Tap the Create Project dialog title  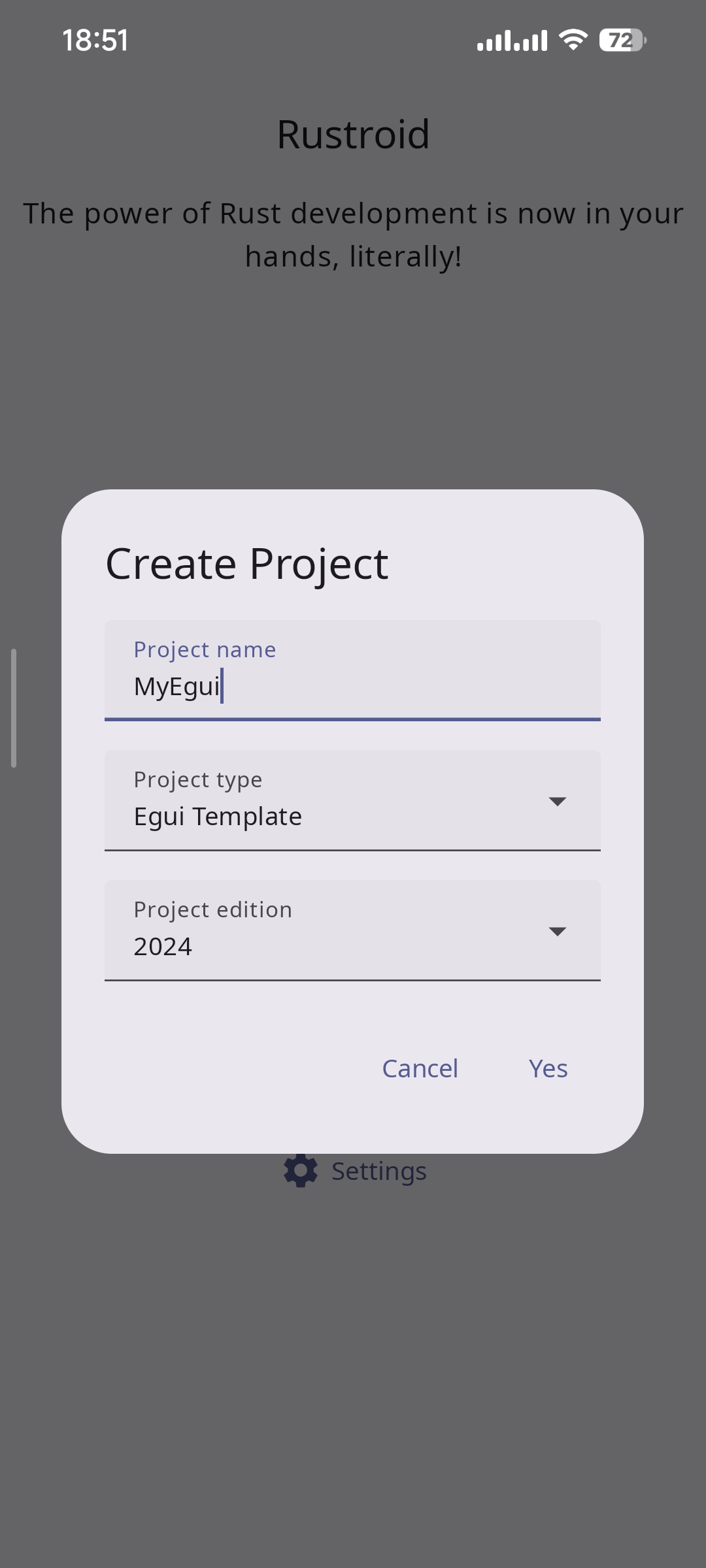246,563
